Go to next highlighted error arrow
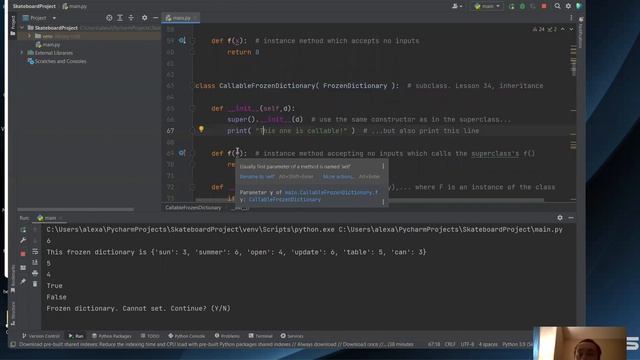The width and height of the screenshot is (640, 360). point(571,29)
